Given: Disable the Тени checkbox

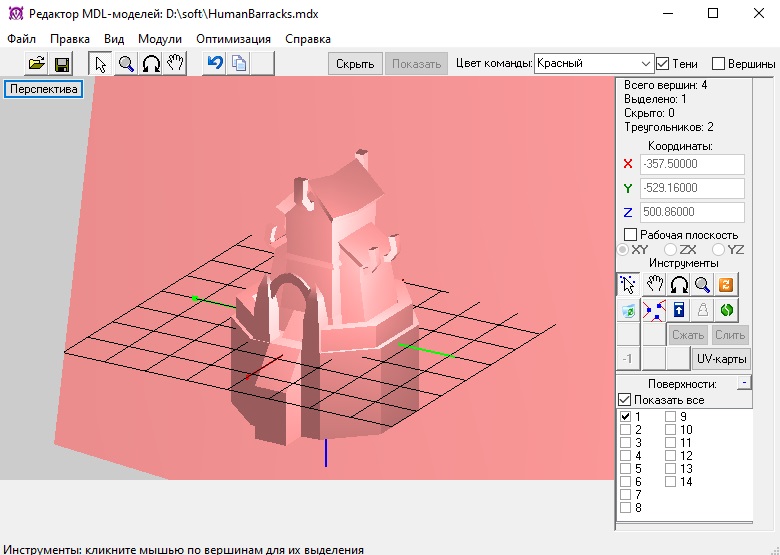Looking at the screenshot, I should coord(662,64).
